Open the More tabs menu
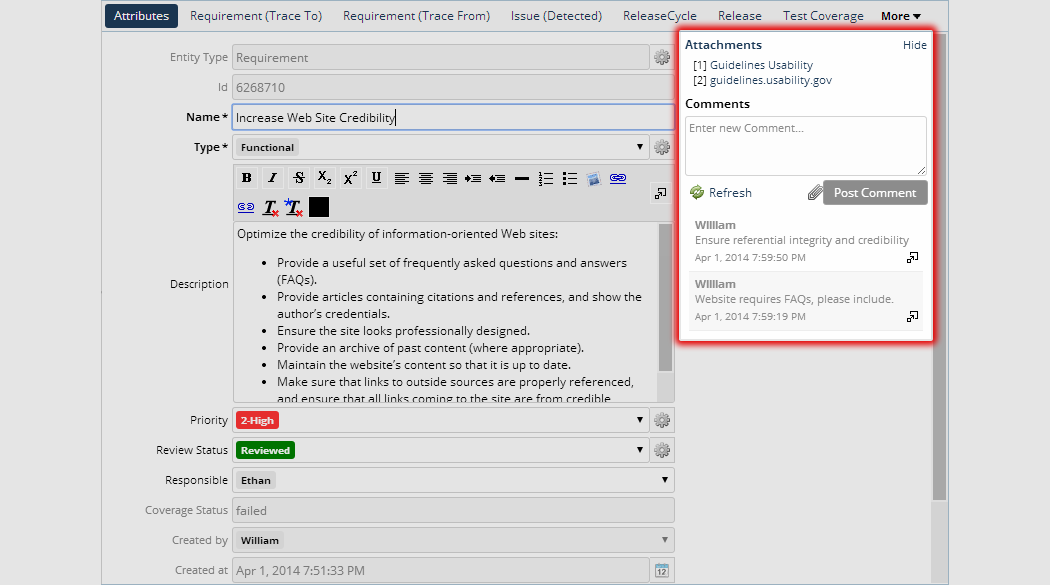 [900, 16]
